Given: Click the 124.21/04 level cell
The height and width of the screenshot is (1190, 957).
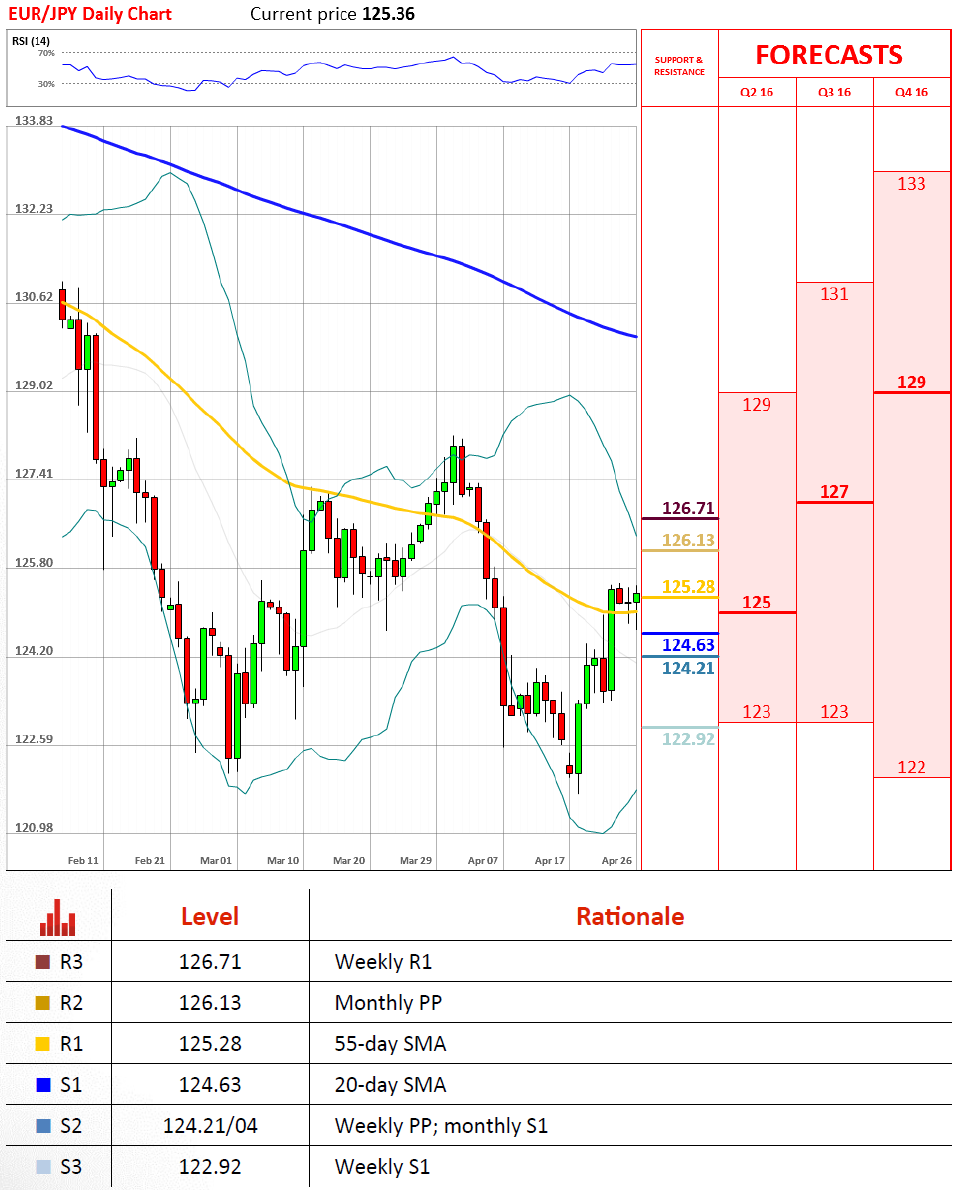Looking at the screenshot, I should pos(210,1125).
